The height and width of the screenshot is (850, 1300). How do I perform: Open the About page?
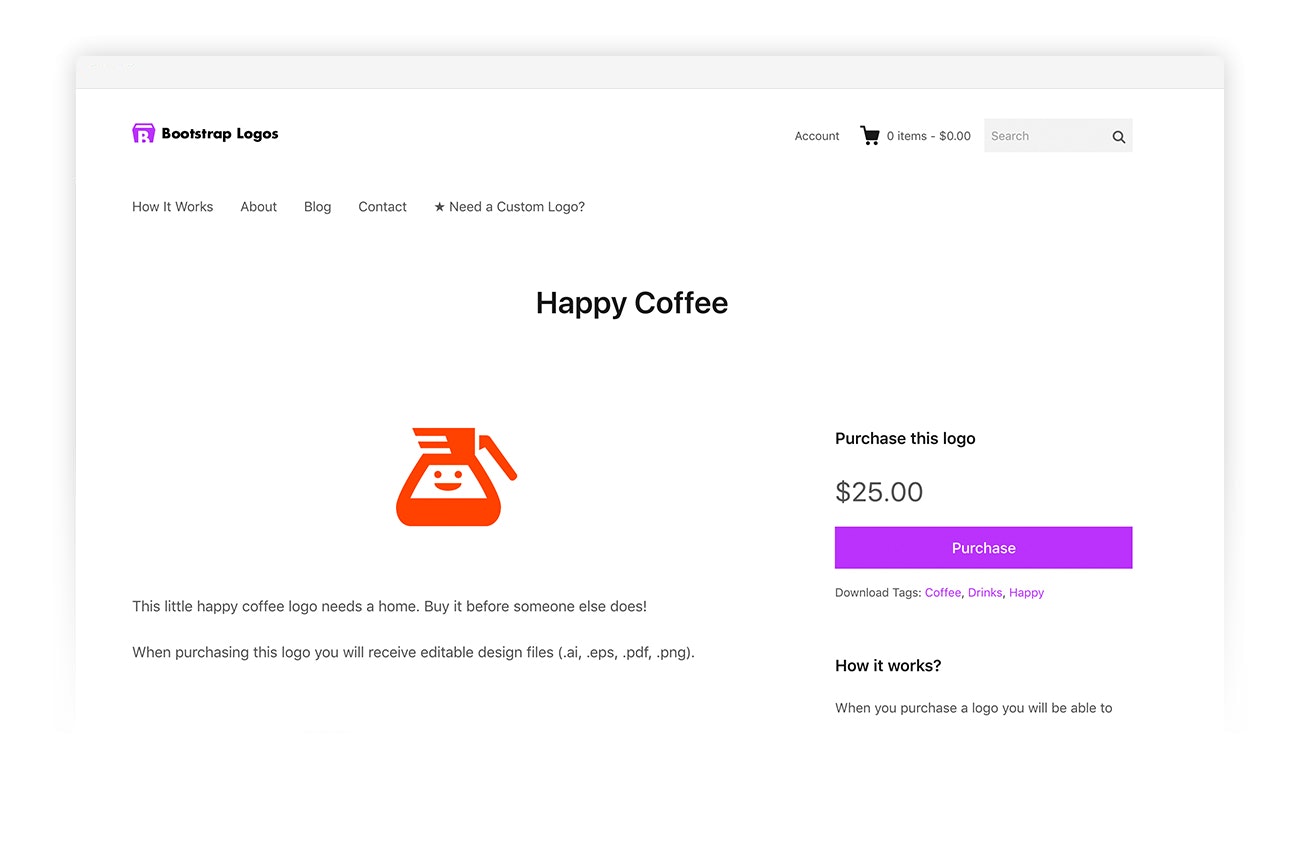pos(258,206)
